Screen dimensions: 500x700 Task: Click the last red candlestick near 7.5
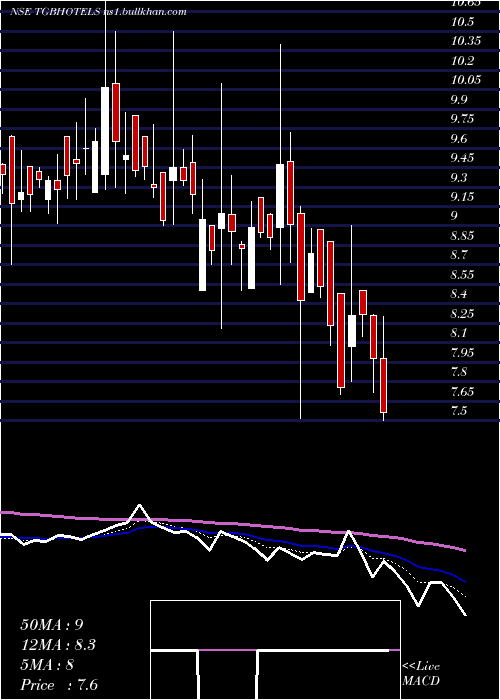tap(383, 385)
